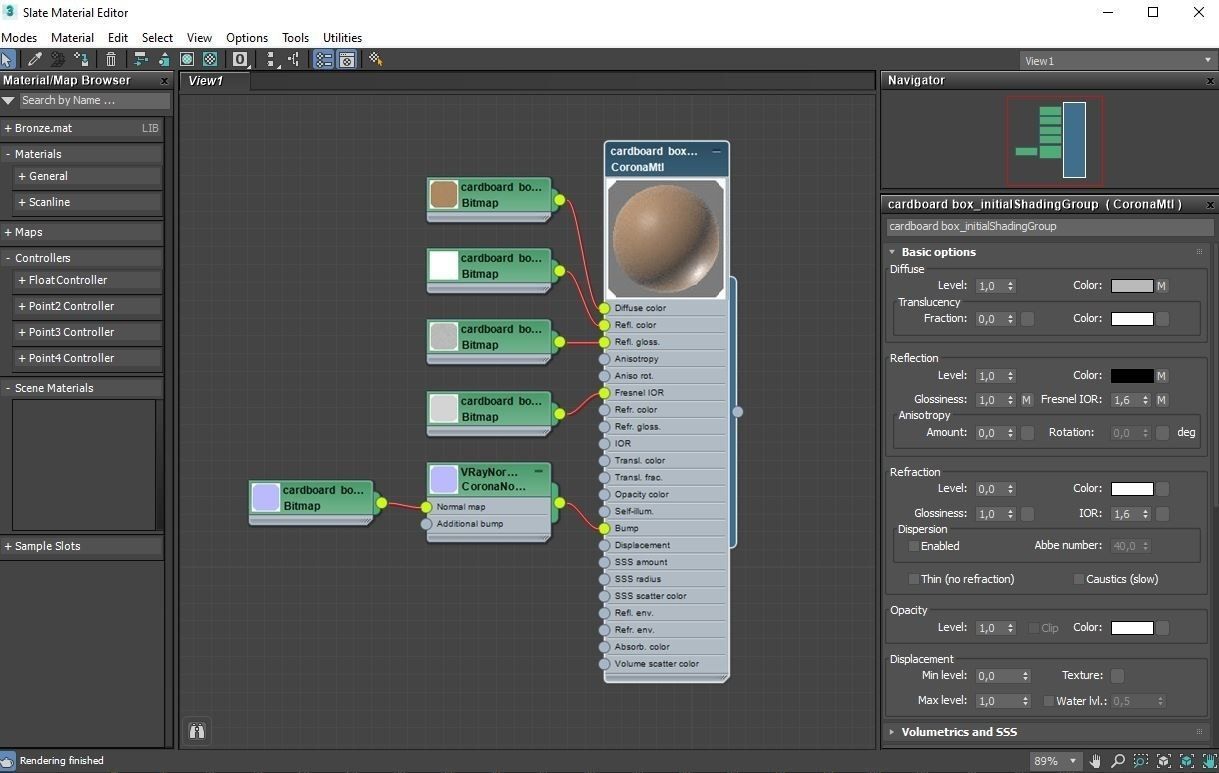Collapse the Materials group
The image size is (1219, 773).
point(7,154)
